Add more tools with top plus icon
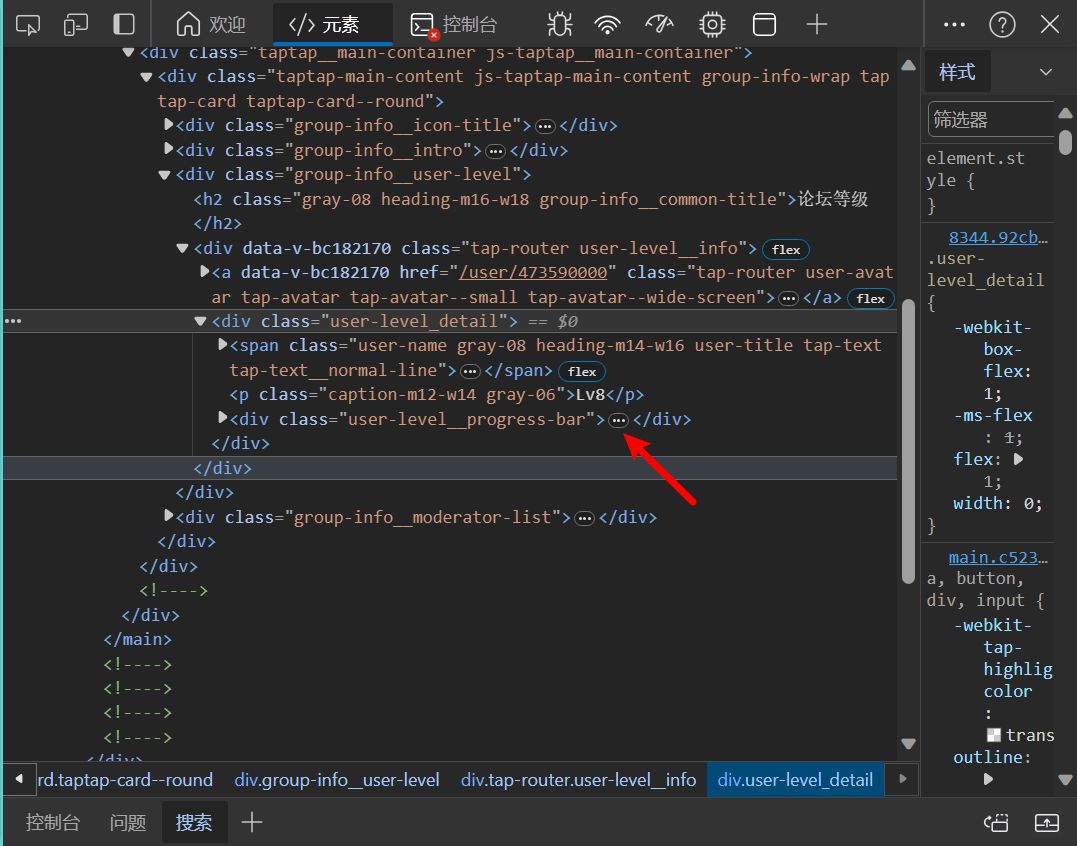This screenshot has width=1077, height=846. [x=817, y=25]
